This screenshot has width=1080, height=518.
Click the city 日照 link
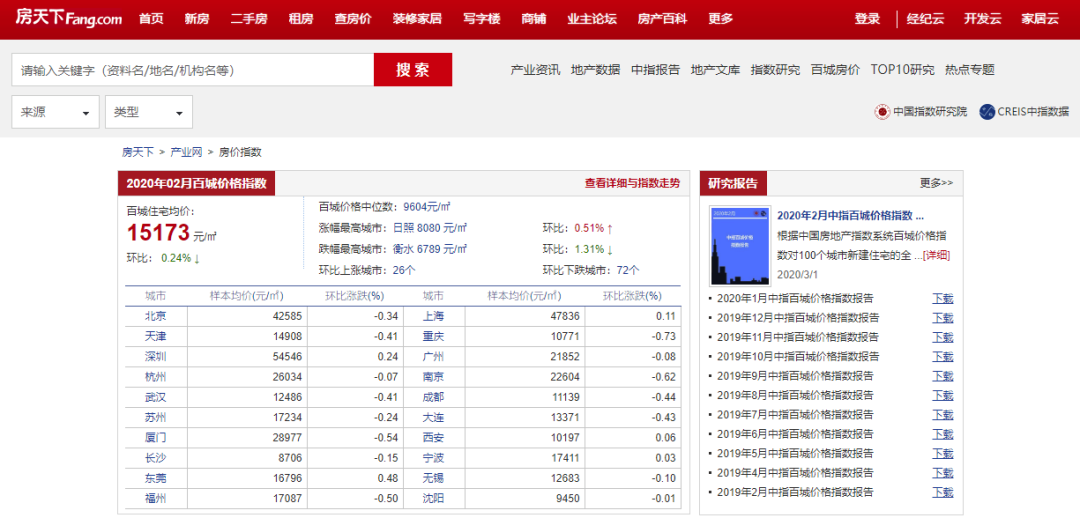tap(404, 228)
